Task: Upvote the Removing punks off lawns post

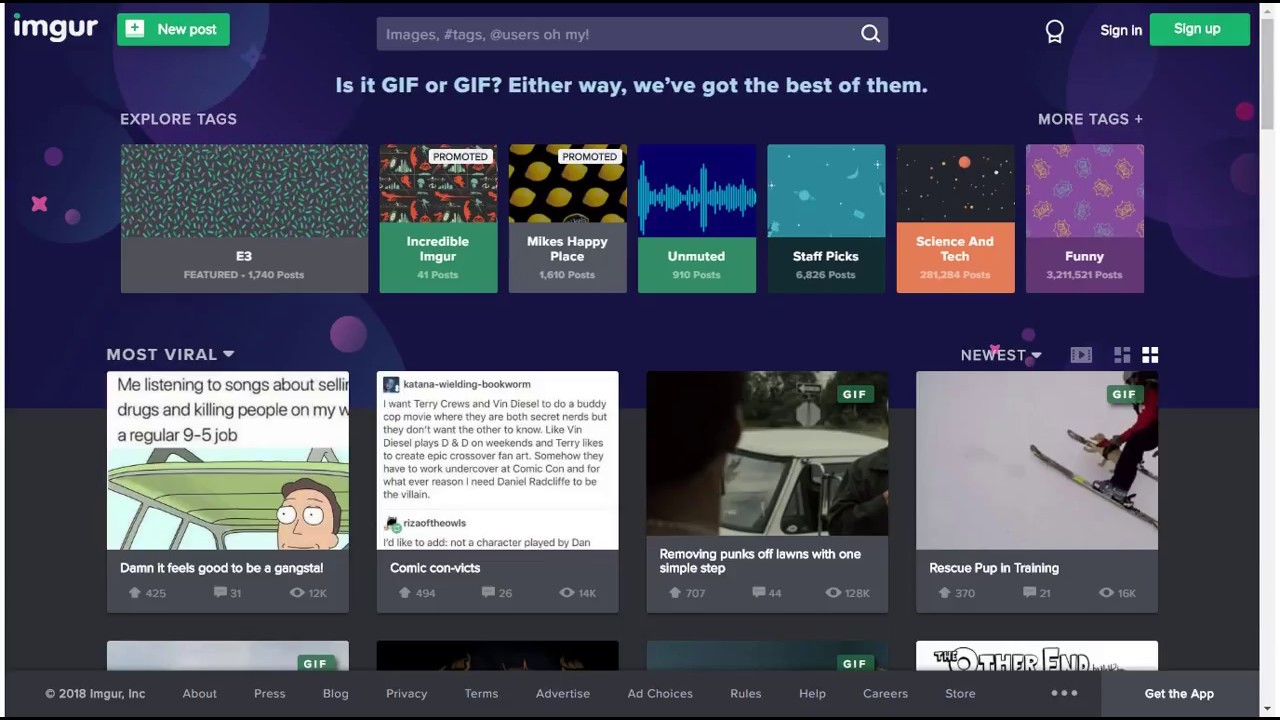Action: tap(675, 593)
